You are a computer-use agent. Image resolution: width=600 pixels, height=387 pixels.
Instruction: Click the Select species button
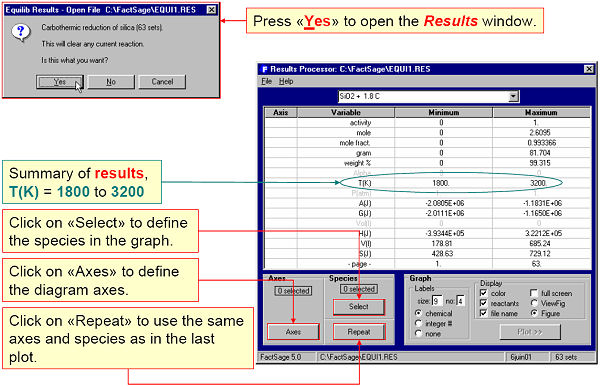coord(359,307)
